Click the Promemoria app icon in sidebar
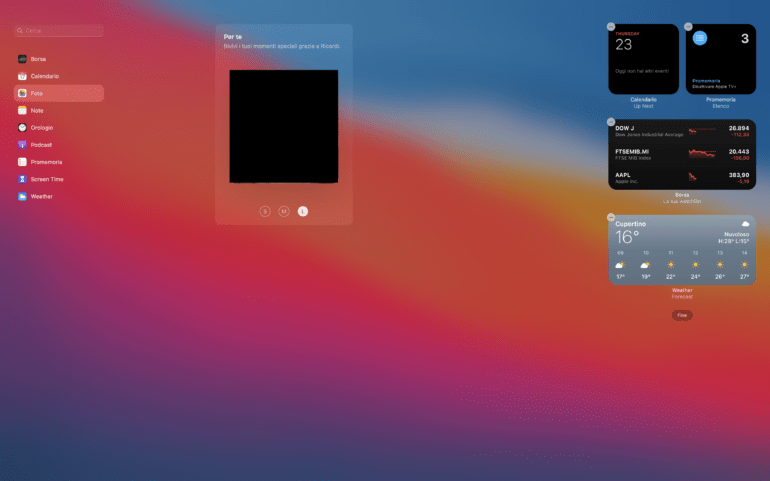This screenshot has width=770, height=481. pyautogui.click(x=22, y=162)
